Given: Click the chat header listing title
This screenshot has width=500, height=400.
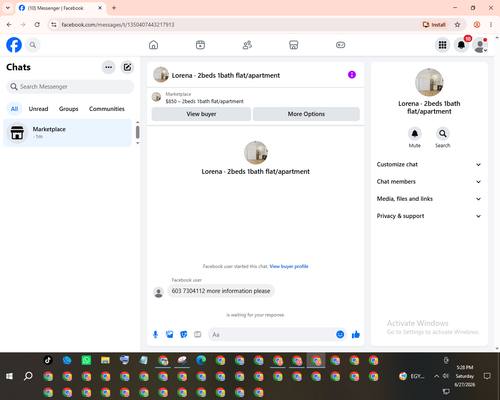Looking at the screenshot, I should pyautogui.click(x=226, y=76).
